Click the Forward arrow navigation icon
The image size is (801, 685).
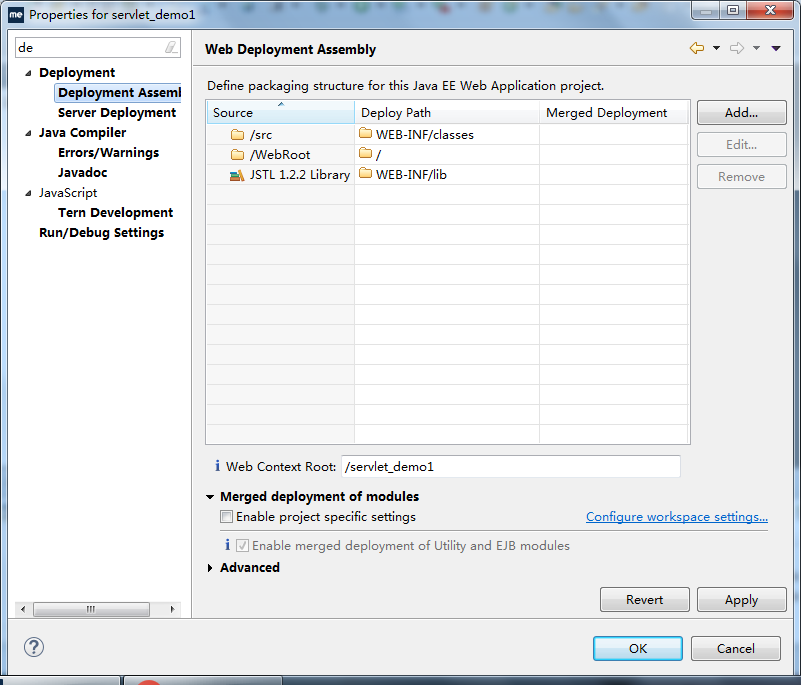737,48
